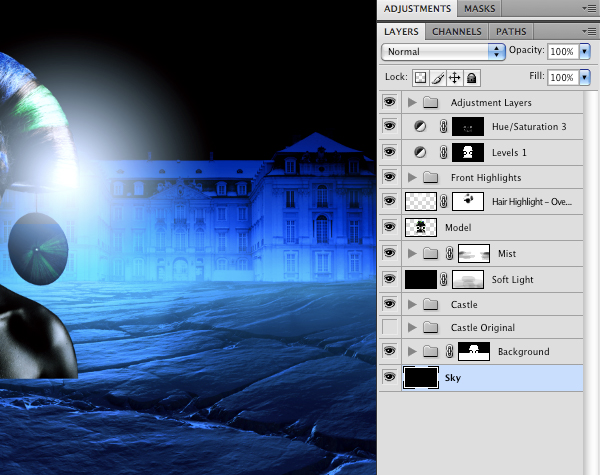Expand the Castle Original group
Screen dimensions: 600x475
point(412,328)
